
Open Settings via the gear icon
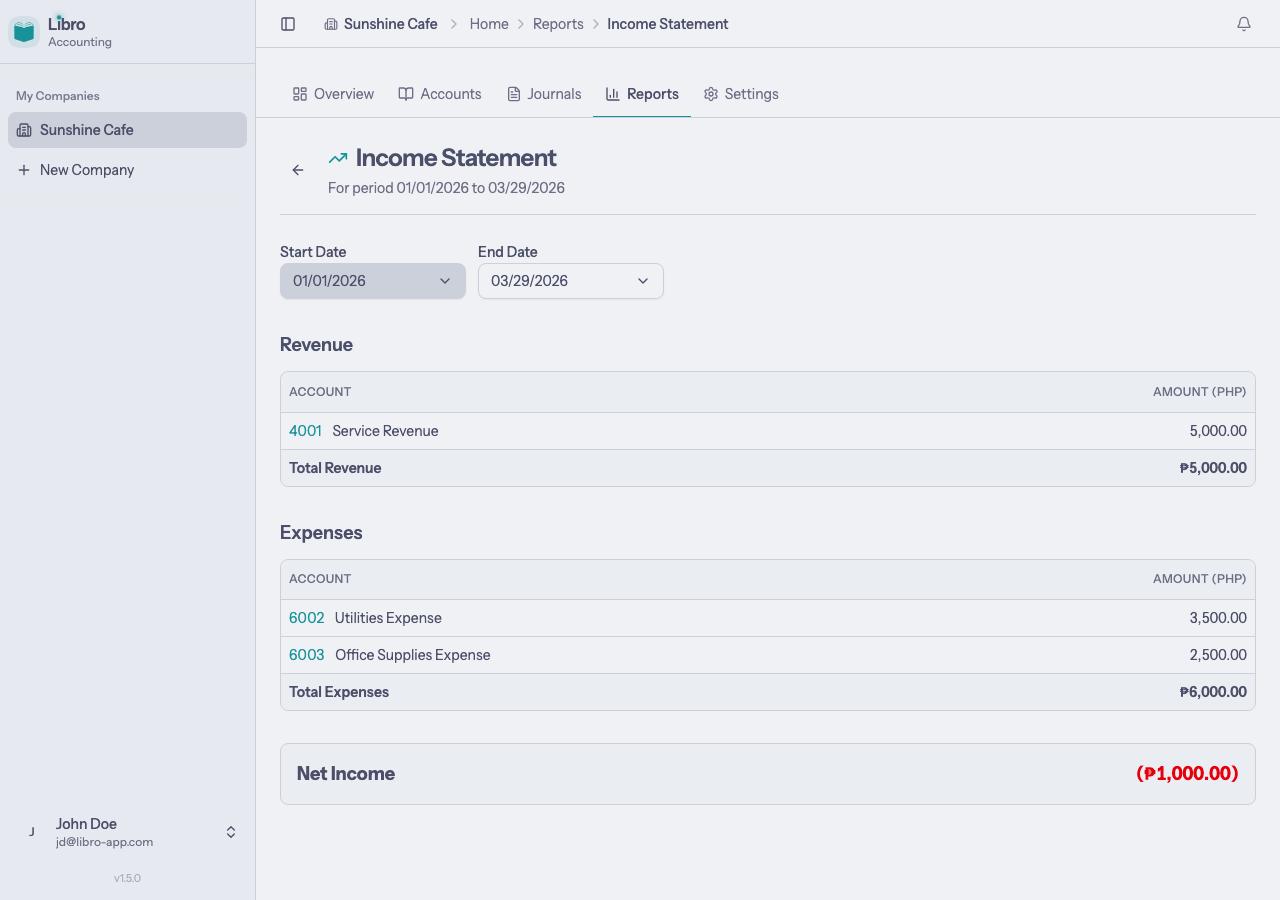(x=710, y=93)
